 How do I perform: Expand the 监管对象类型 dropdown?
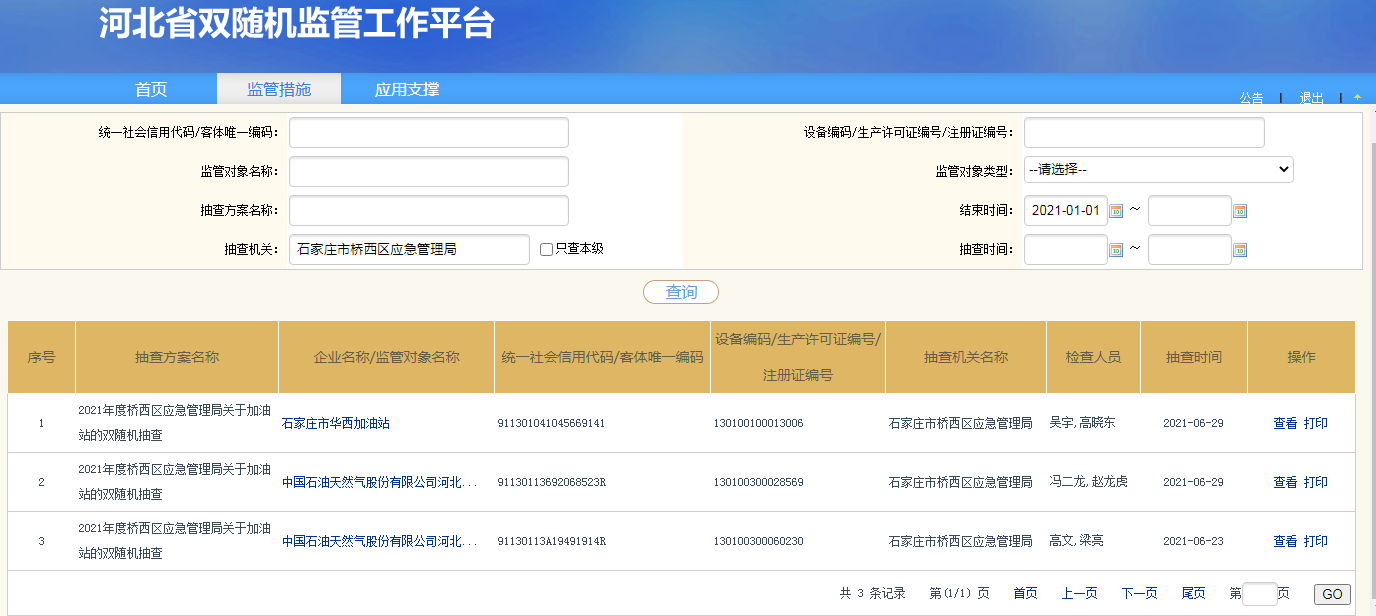pyautogui.click(x=1158, y=170)
